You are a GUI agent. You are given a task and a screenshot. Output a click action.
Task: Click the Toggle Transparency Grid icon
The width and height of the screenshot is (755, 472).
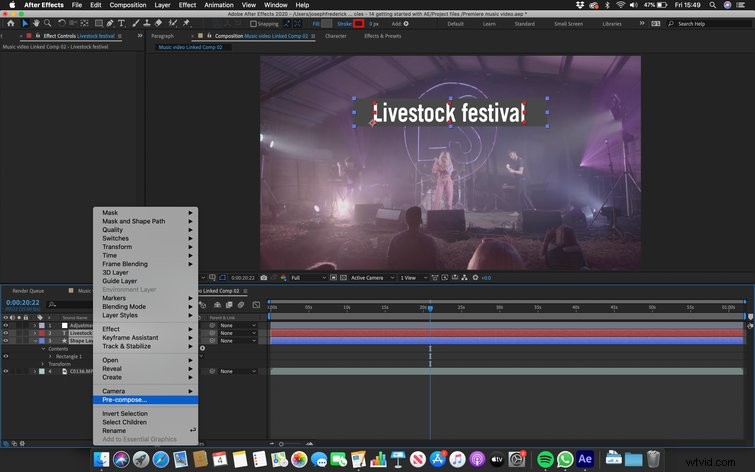(343, 278)
